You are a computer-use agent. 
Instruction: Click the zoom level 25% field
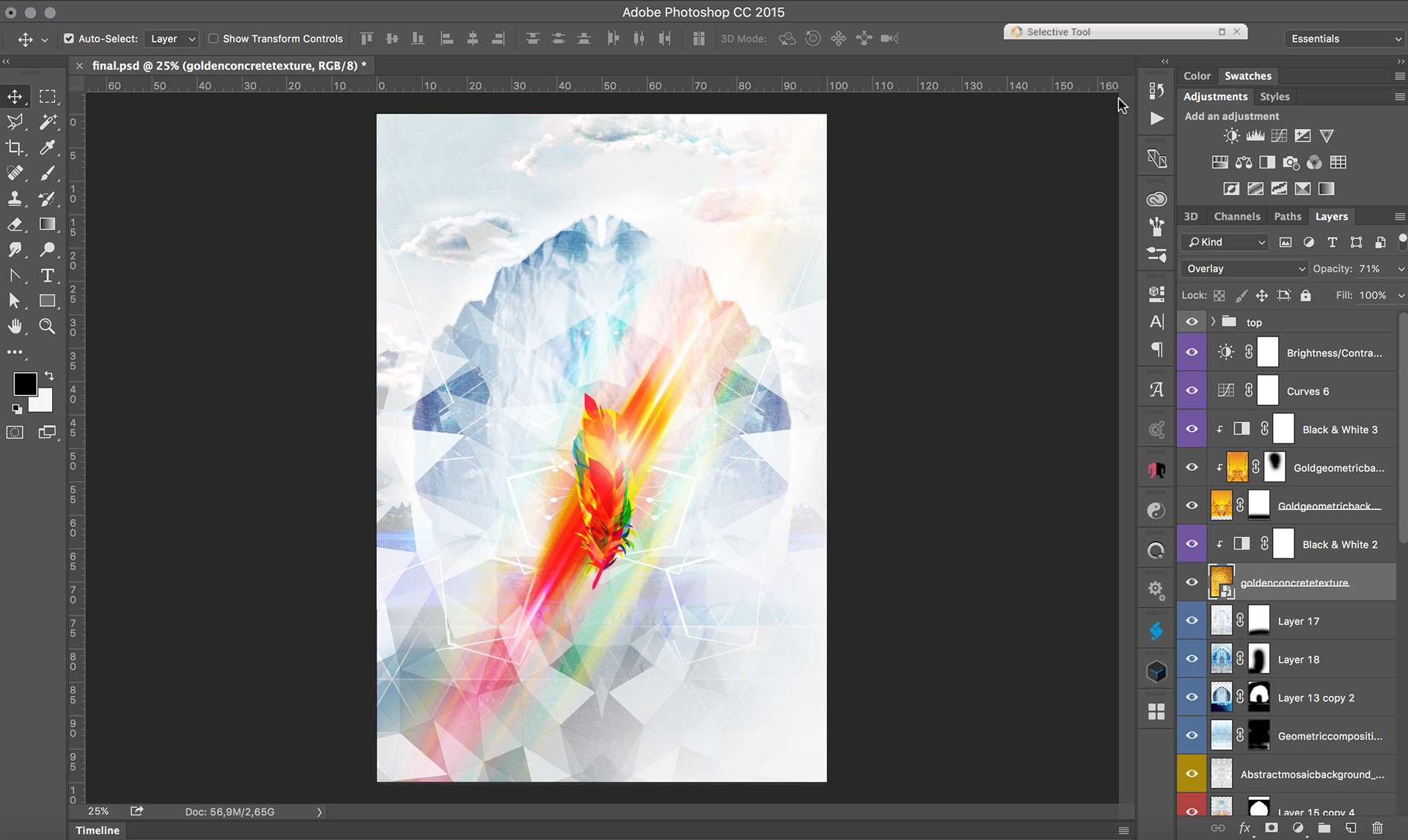click(98, 811)
